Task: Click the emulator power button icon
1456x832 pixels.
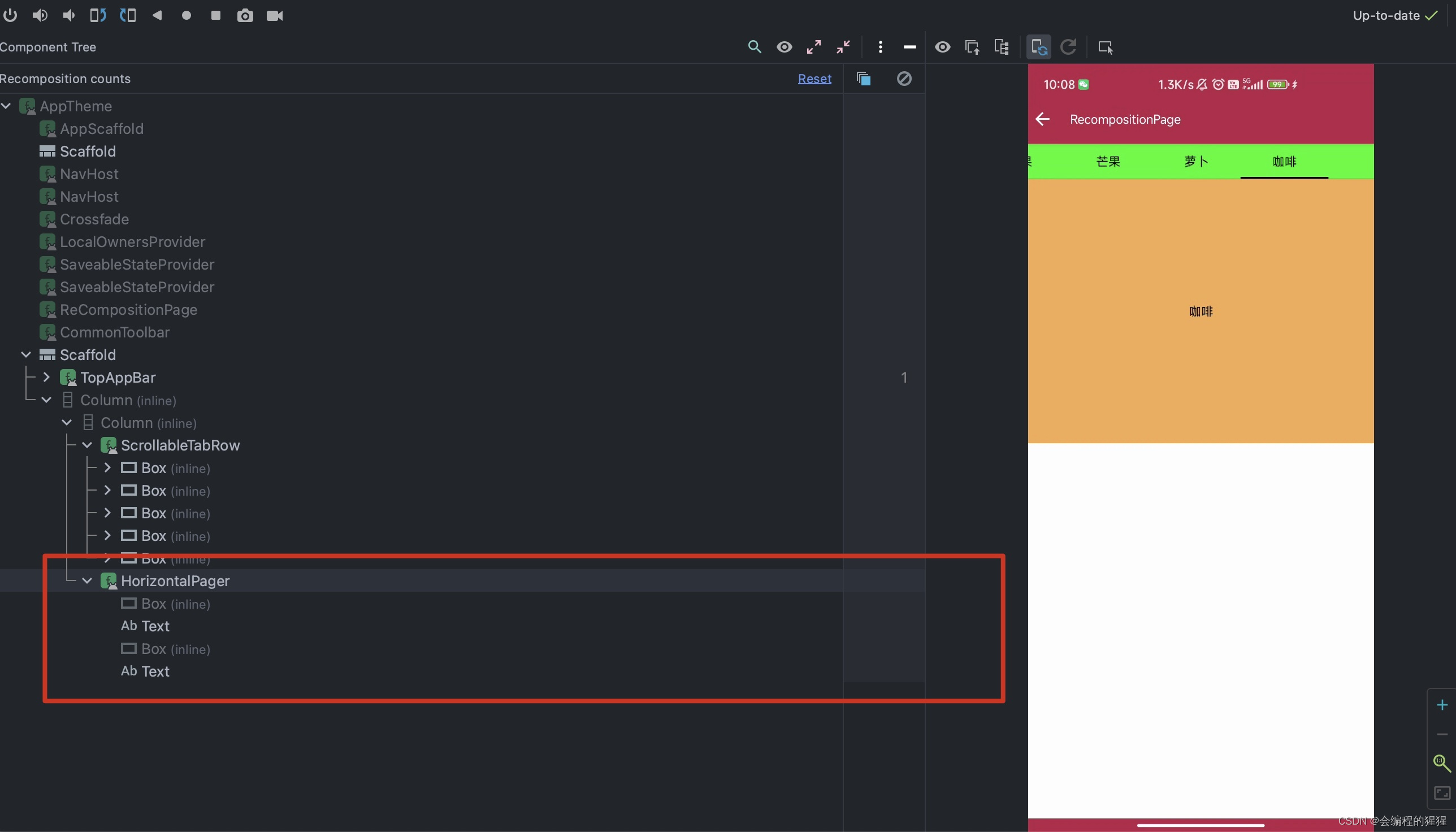Action: (10, 15)
